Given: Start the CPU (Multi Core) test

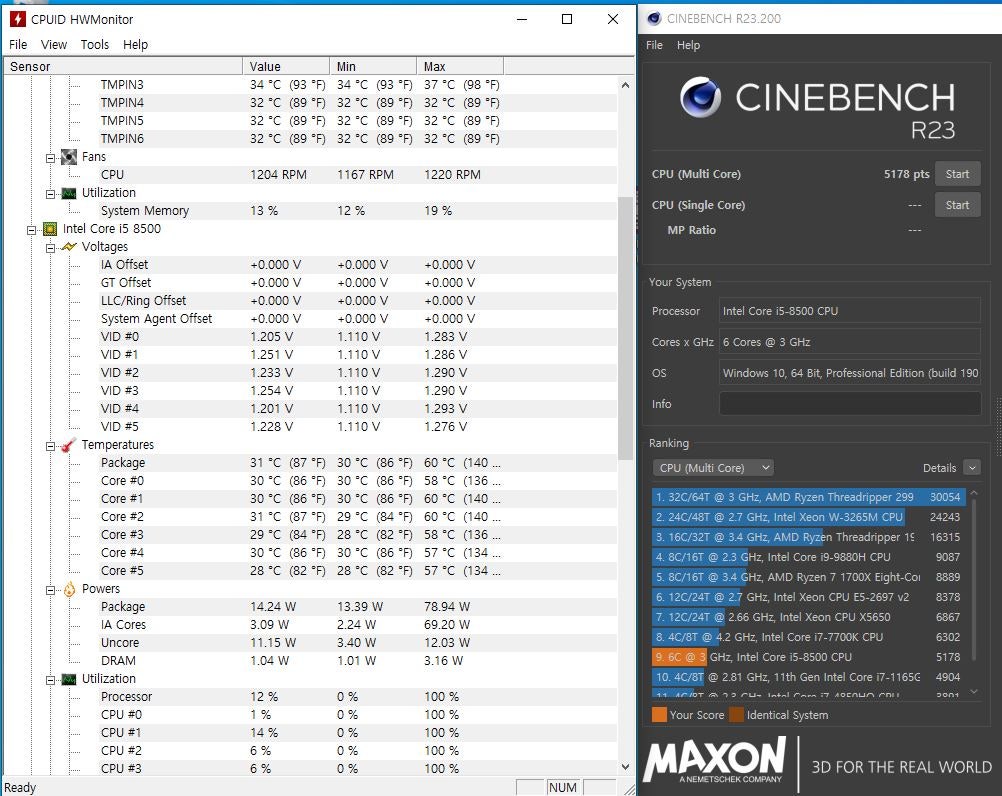Looking at the screenshot, I should pos(957,174).
